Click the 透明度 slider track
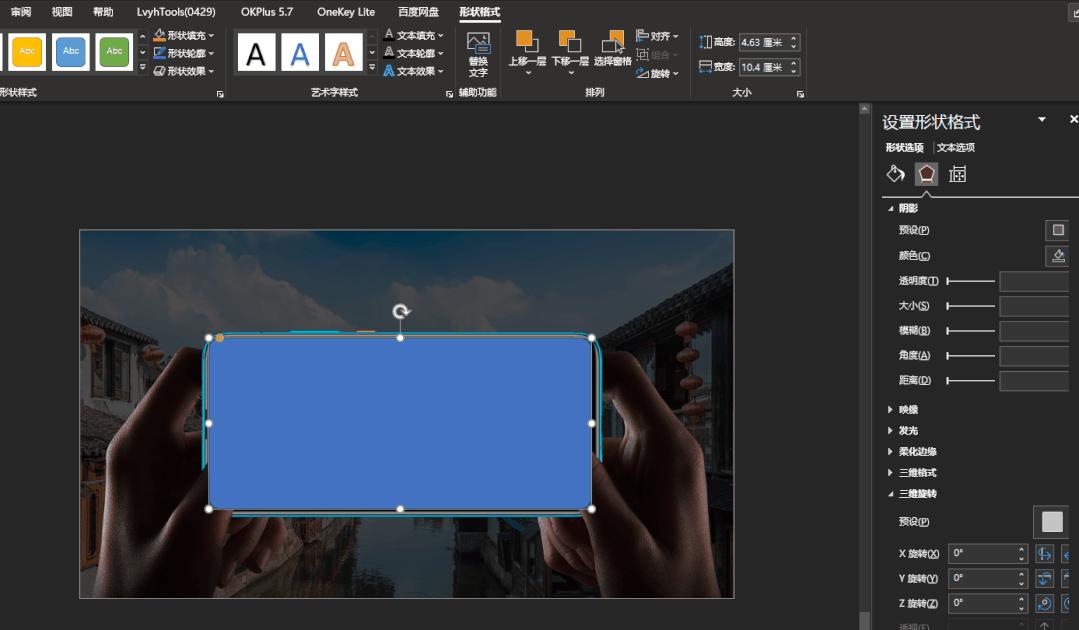Viewport: 1079px width, 630px height. [x=971, y=281]
